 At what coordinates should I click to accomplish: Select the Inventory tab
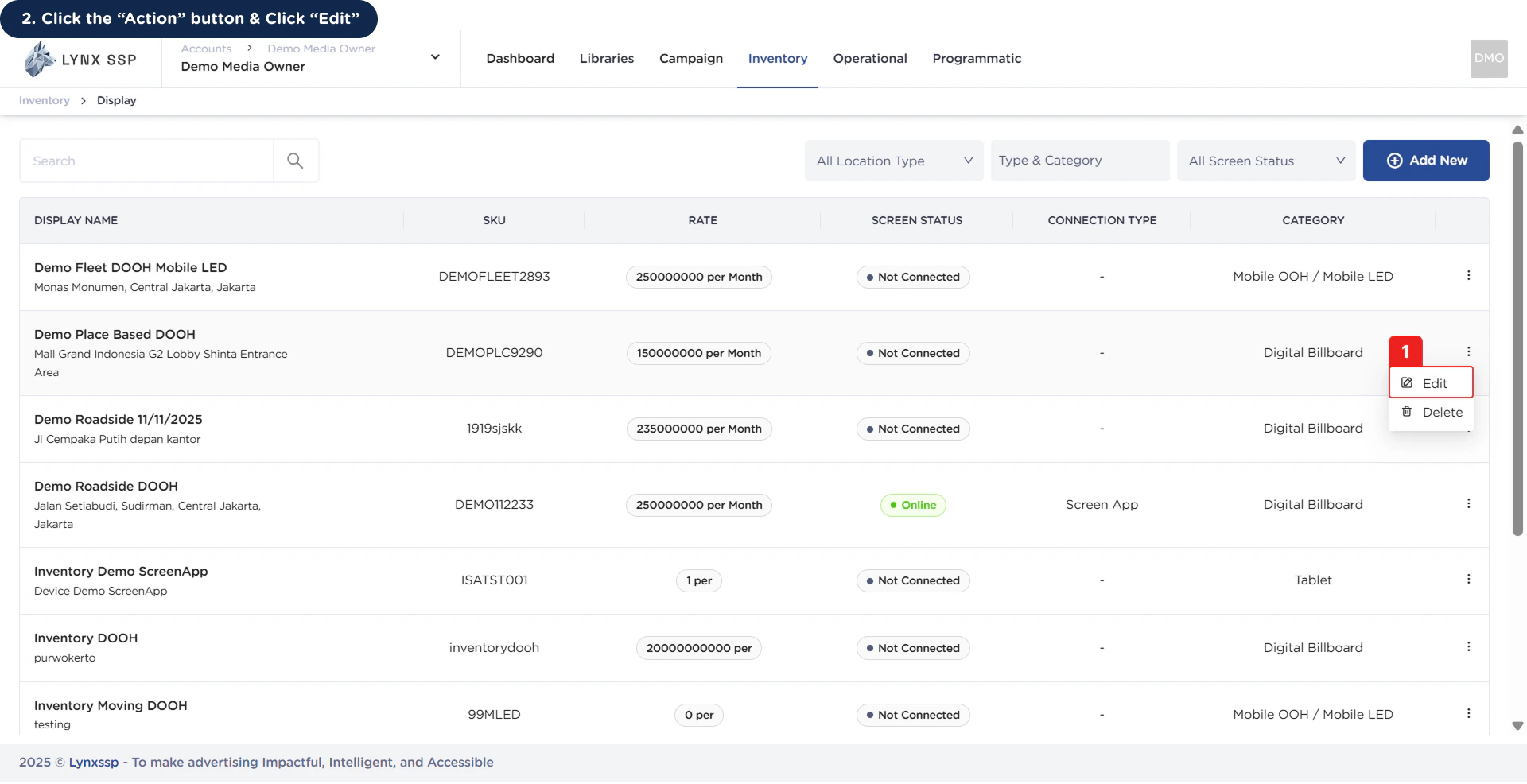tap(778, 58)
